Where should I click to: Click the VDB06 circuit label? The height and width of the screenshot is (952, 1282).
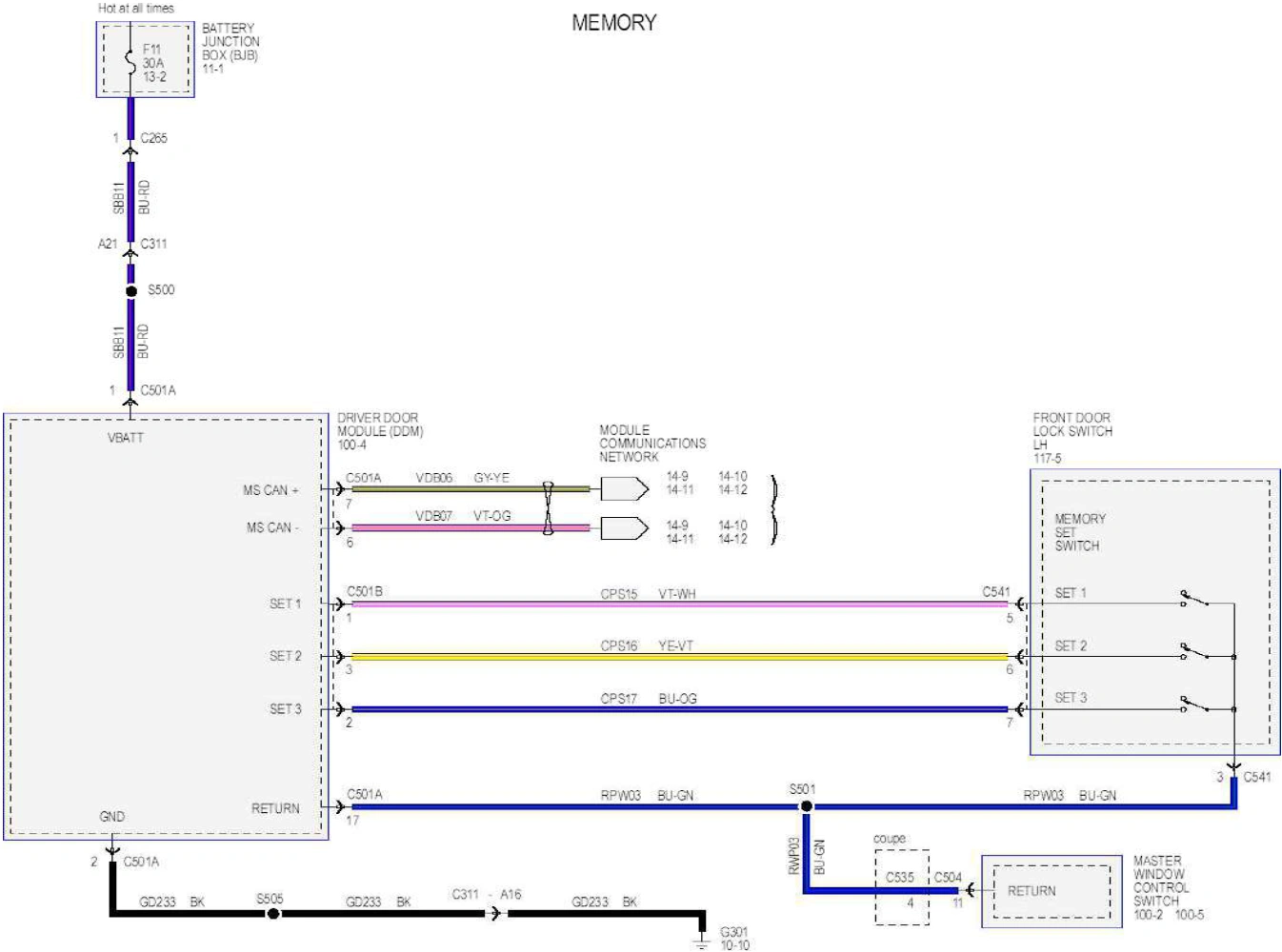click(434, 478)
